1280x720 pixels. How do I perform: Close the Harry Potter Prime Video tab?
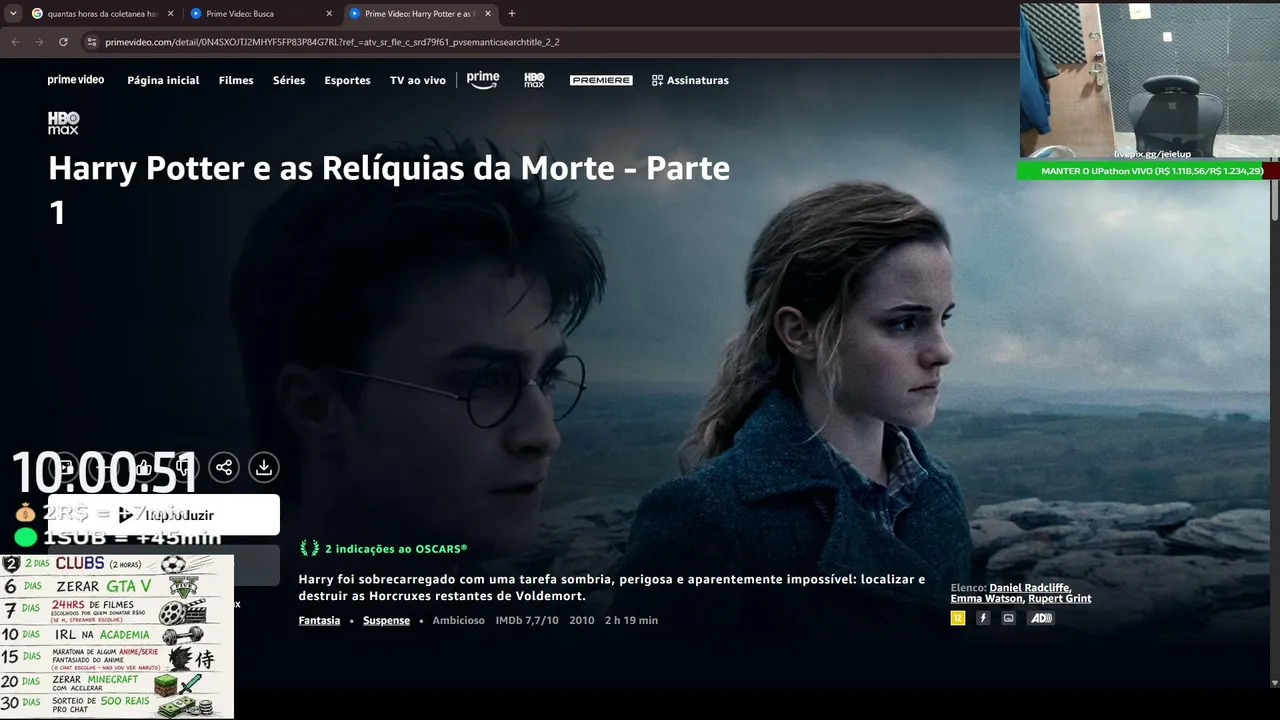pos(488,14)
